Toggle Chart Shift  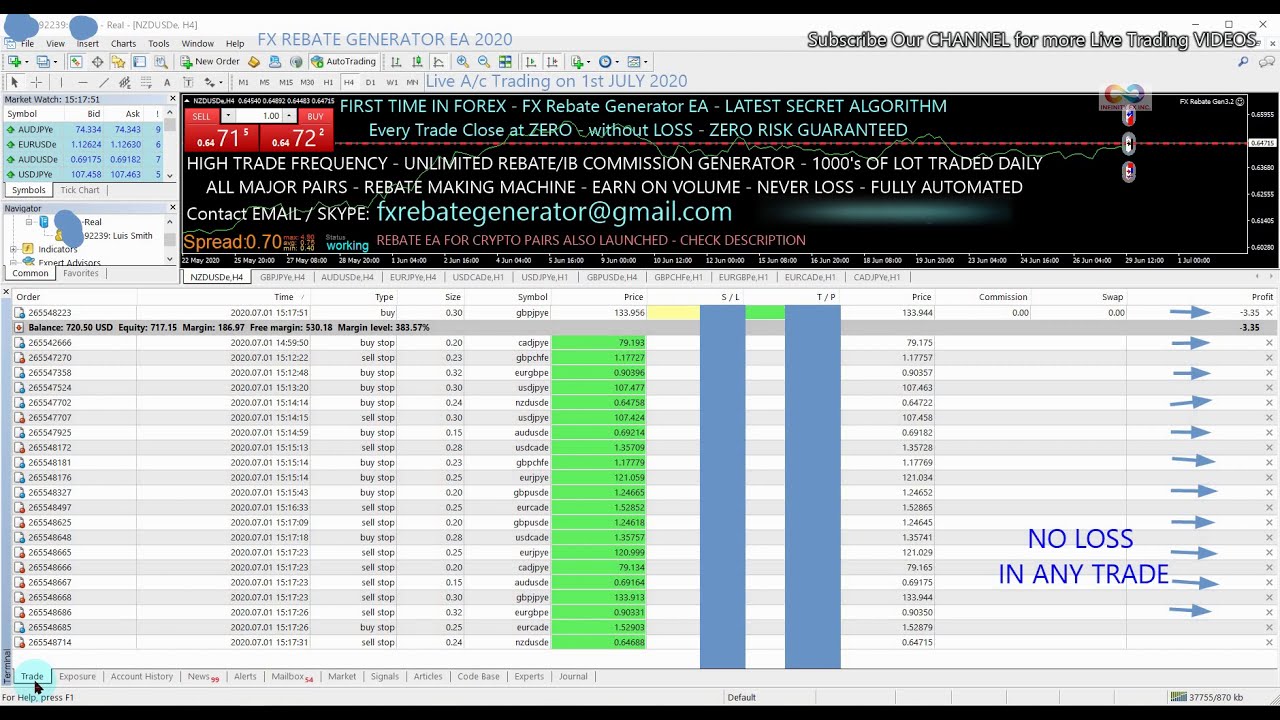(x=552, y=61)
